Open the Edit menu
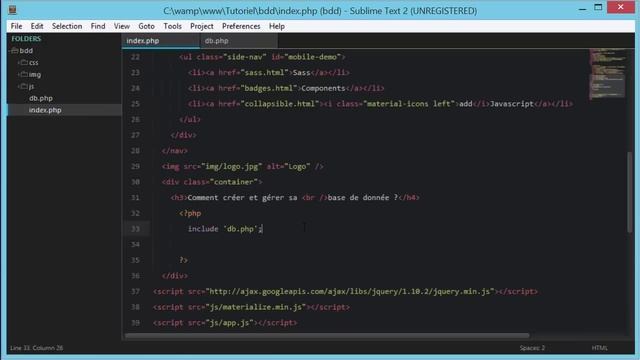Image resolution: width=640 pixels, height=360 pixels. pyautogui.click(x=37, y=26)
